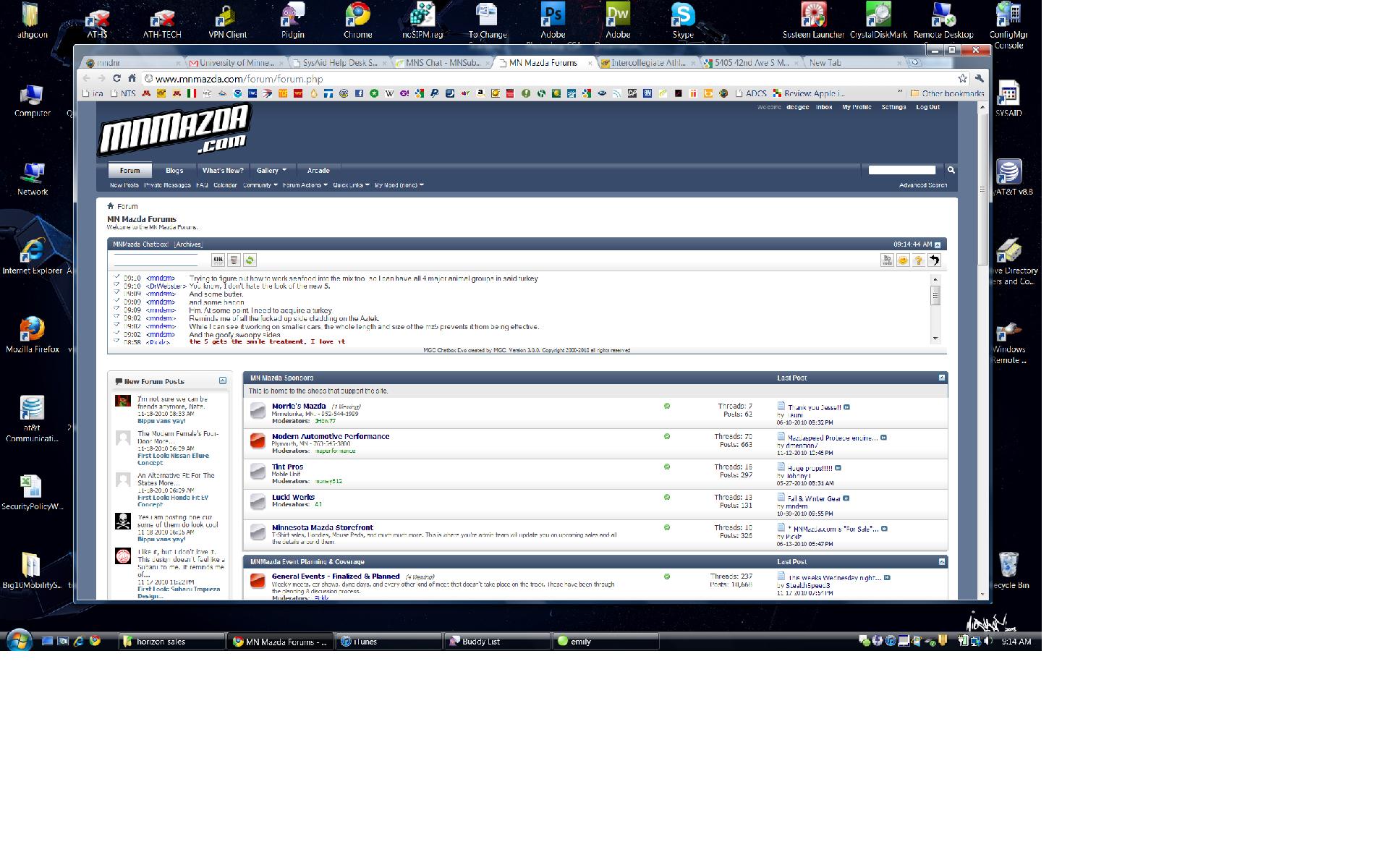Open the General Events - Finalized & Planned forum
The height and width of the screenshot is (868, 1389).
[336, 576]
